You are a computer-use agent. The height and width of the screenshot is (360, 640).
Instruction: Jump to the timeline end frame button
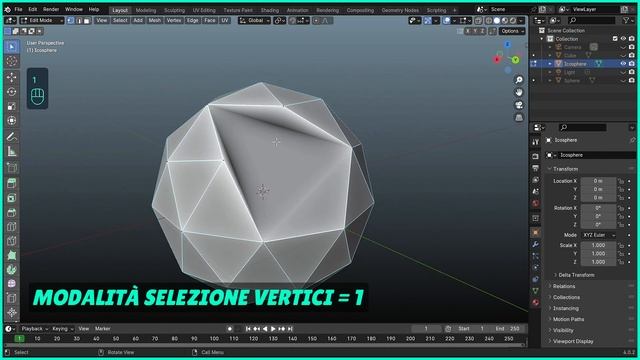point(290,329)
